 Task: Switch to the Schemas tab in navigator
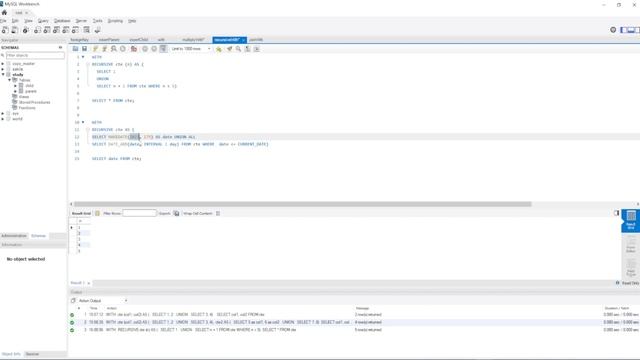click(38, 236)
